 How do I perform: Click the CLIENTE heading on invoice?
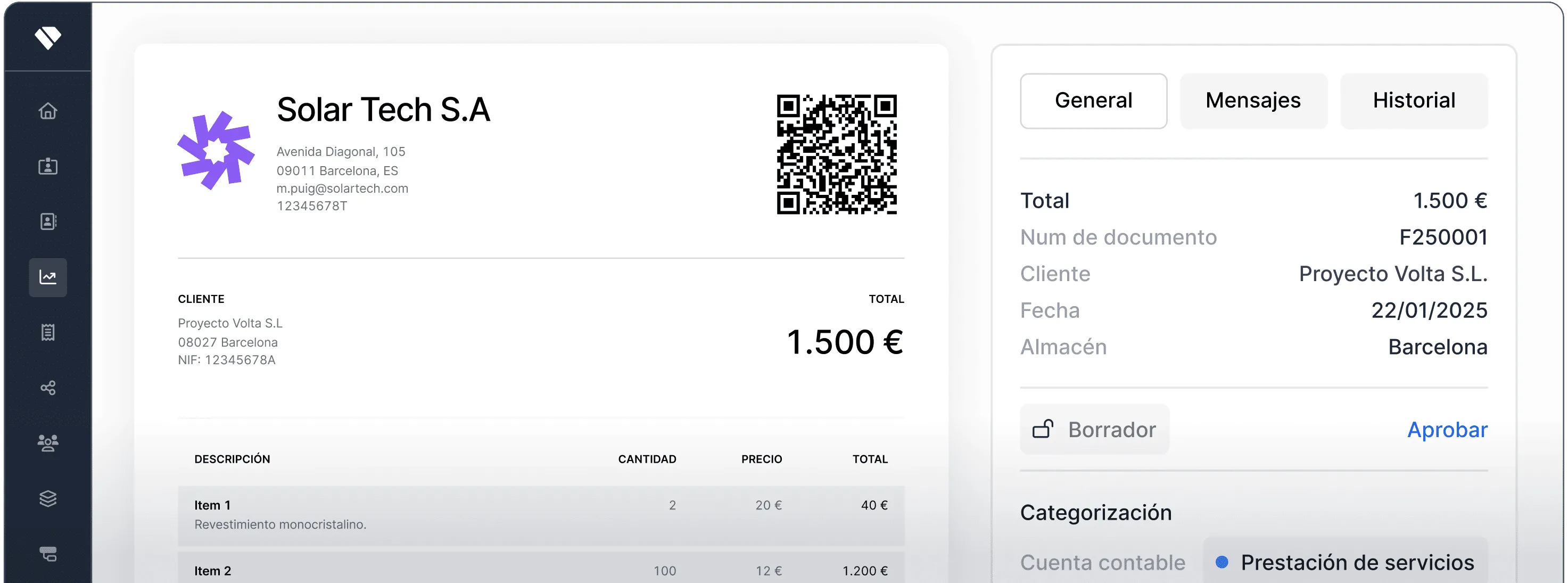click(201, 299)
